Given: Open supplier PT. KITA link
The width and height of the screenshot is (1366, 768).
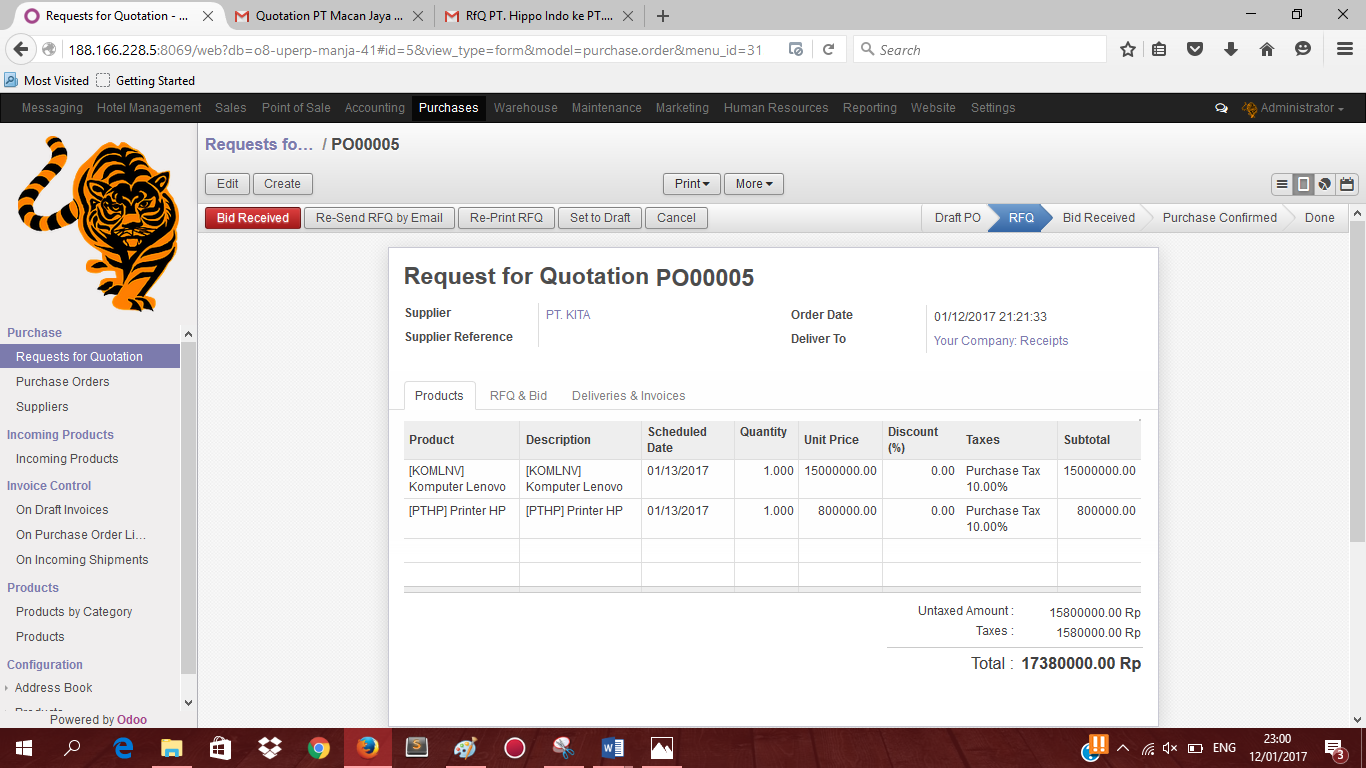Looking at the screenshot, I should (x=568, y=315).
